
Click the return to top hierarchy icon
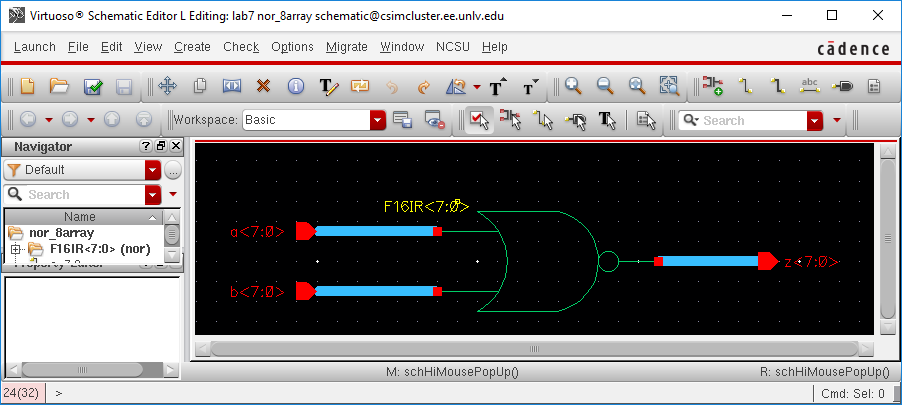click(x=144, y=120)
